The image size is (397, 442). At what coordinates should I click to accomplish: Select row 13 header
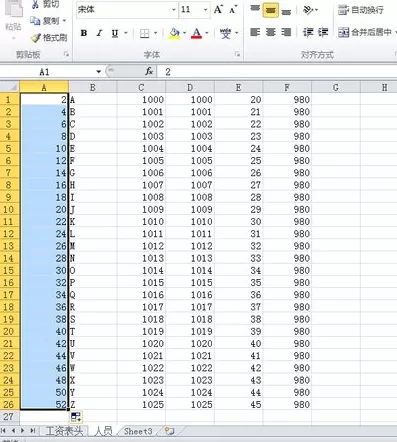point(9,246)
